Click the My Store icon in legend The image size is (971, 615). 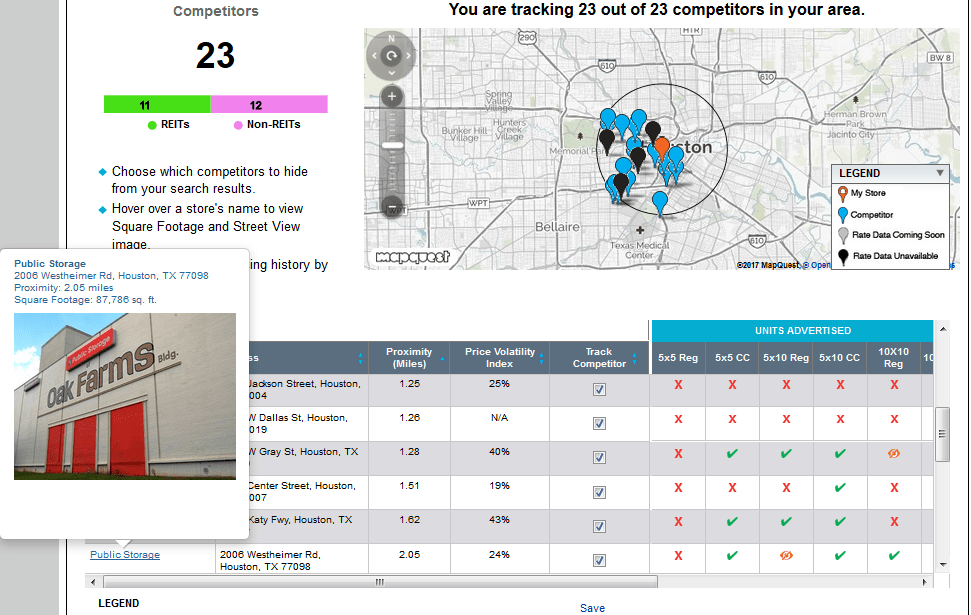(842, 194)
